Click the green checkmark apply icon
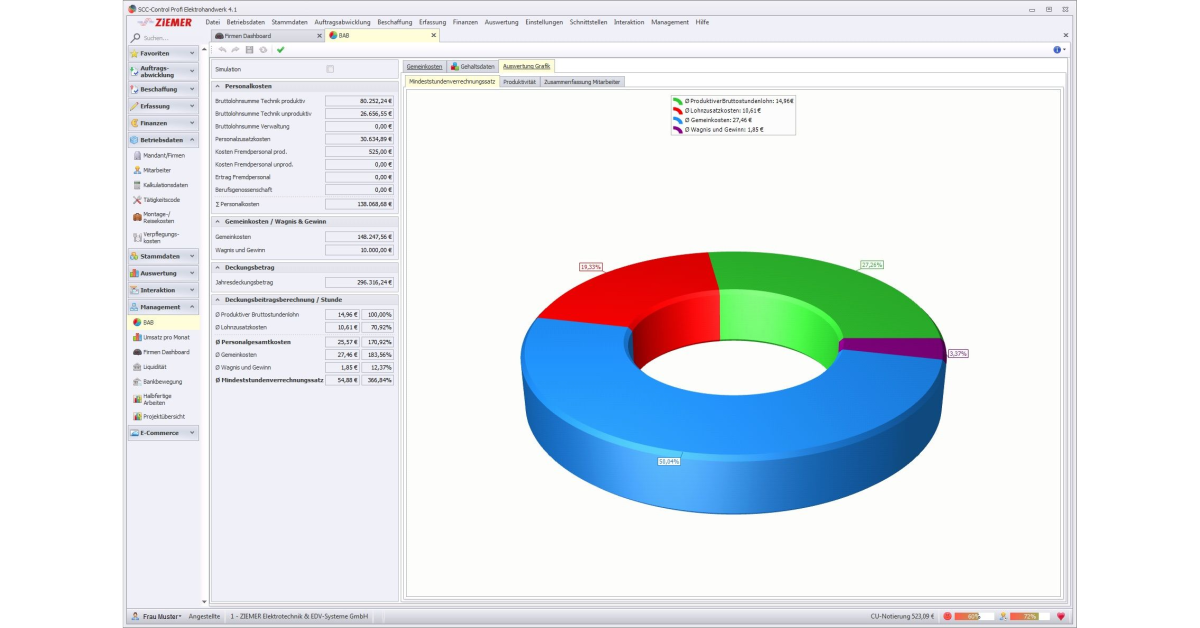This screenshot has width=1200, height=628. pyautogui.click(x=280, y=49)
